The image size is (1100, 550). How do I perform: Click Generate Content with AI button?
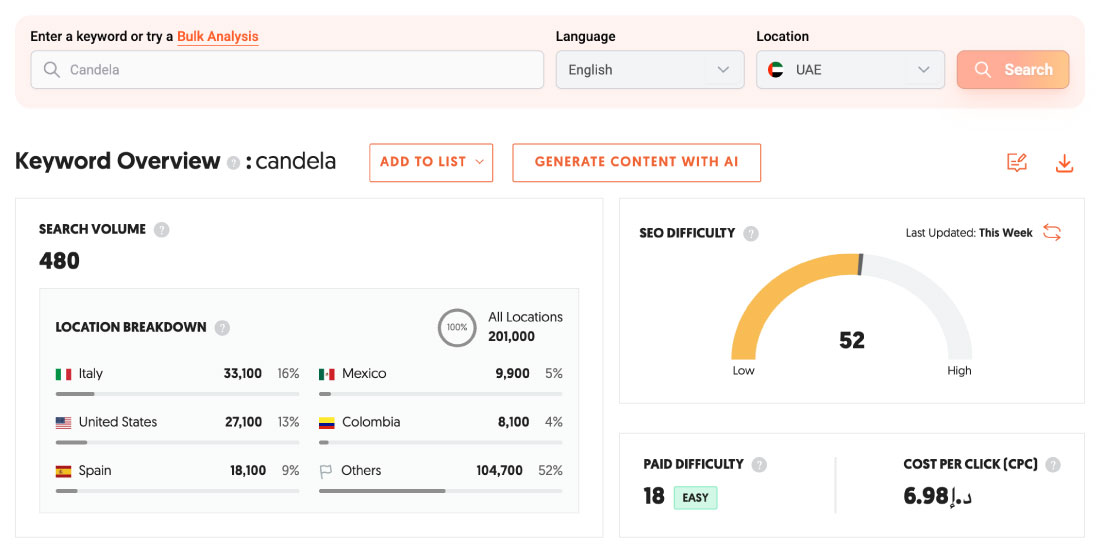[636, 163]
